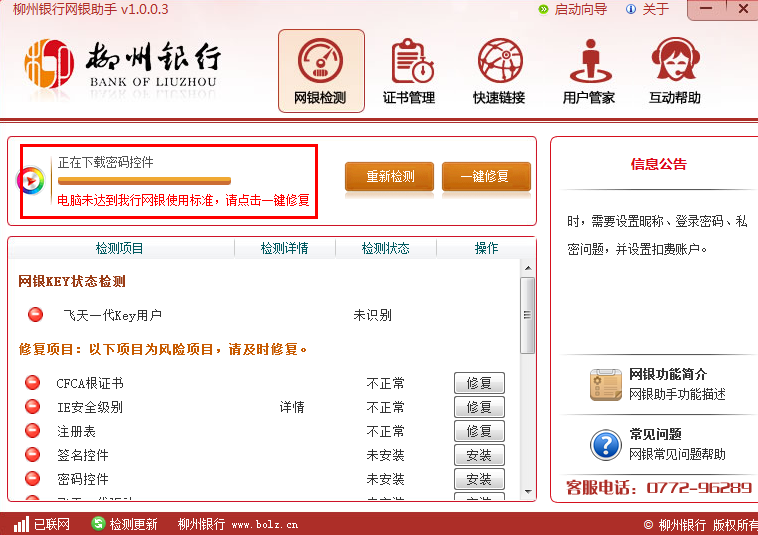Click red status icon for CFCA根证书
This screenshot has height=535, width=758.
point(32,383)
